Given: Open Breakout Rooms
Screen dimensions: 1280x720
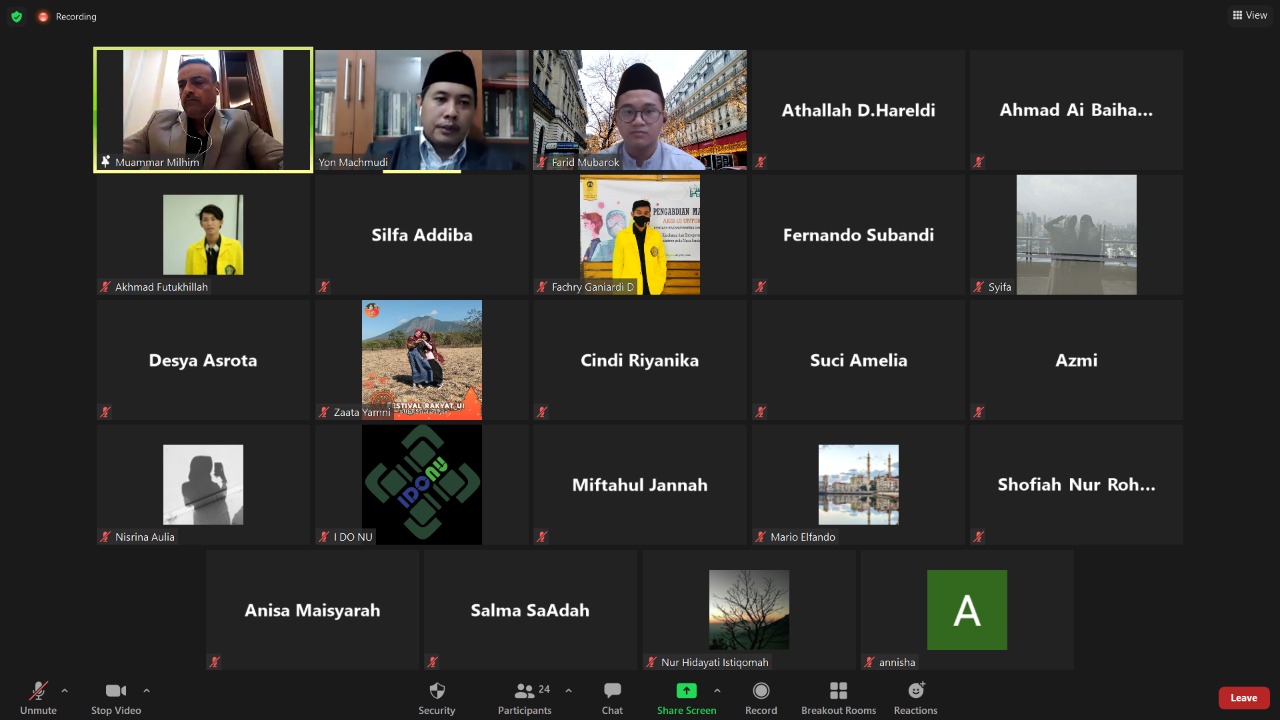Looking at the screenshot, I should pos(838,692).
